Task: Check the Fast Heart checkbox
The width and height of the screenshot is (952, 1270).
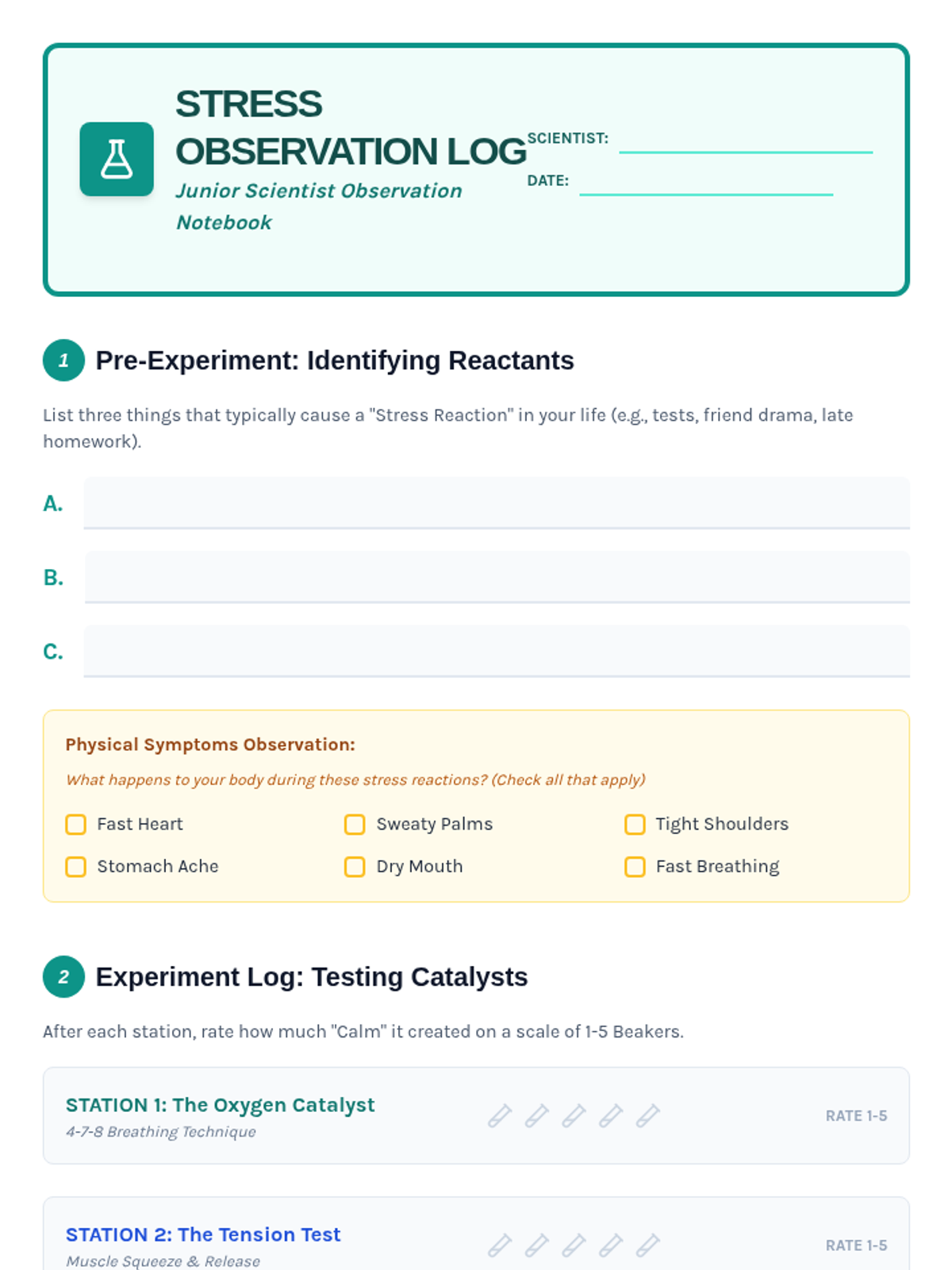Action: point(76,825)
